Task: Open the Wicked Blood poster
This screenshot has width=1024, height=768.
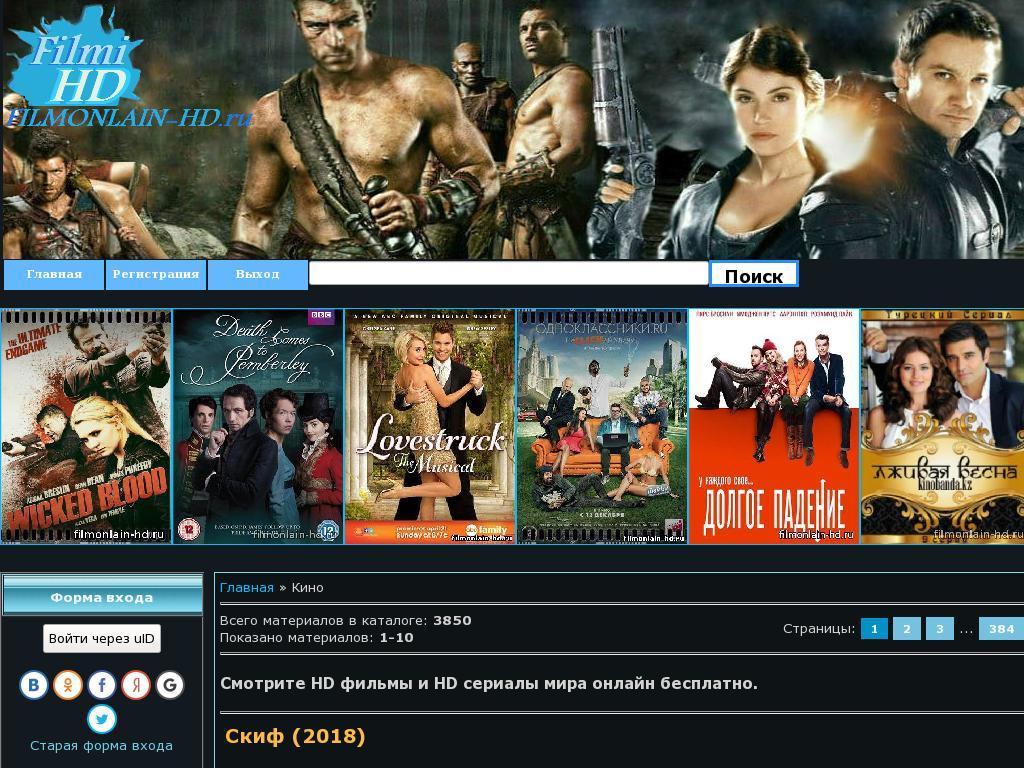Action: 86,426
